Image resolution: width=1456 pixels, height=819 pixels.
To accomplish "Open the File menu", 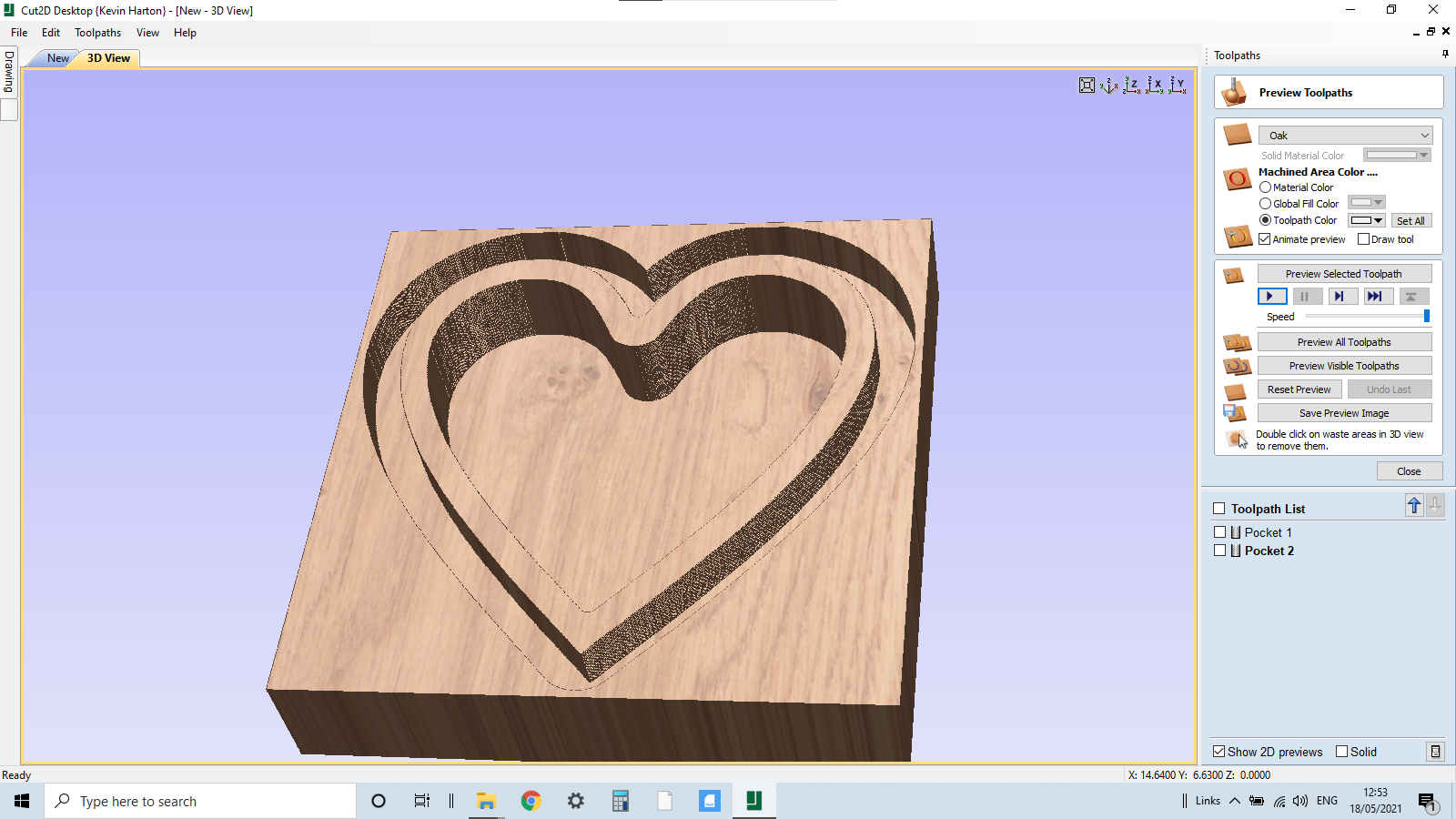I will pyautogui.click(x=19, y=33).
